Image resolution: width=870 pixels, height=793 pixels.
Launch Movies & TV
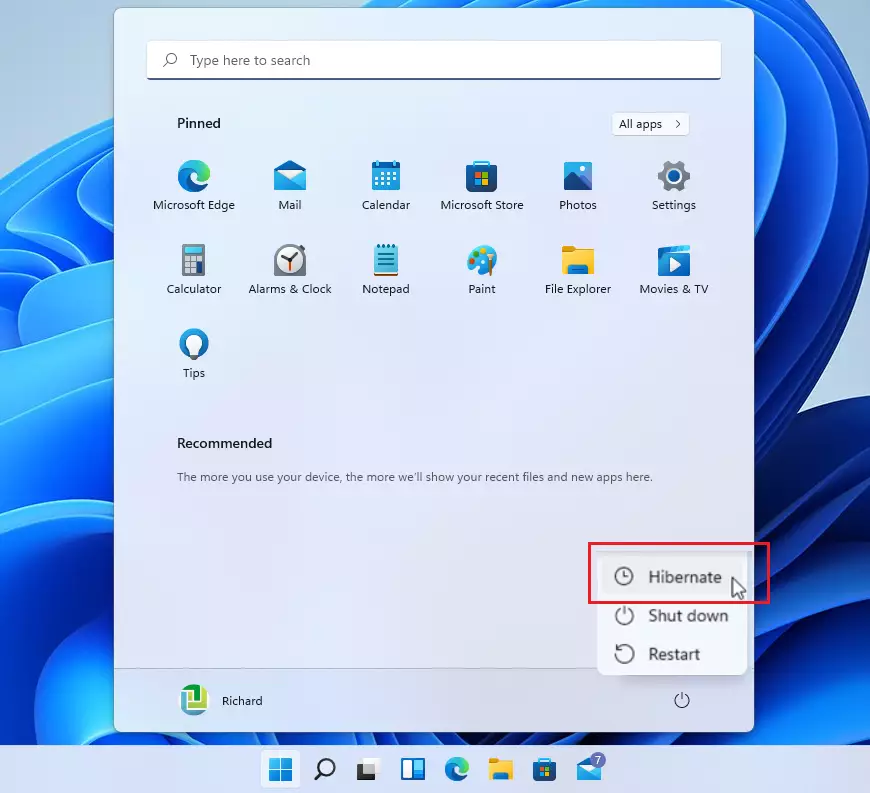coord(674,270)
